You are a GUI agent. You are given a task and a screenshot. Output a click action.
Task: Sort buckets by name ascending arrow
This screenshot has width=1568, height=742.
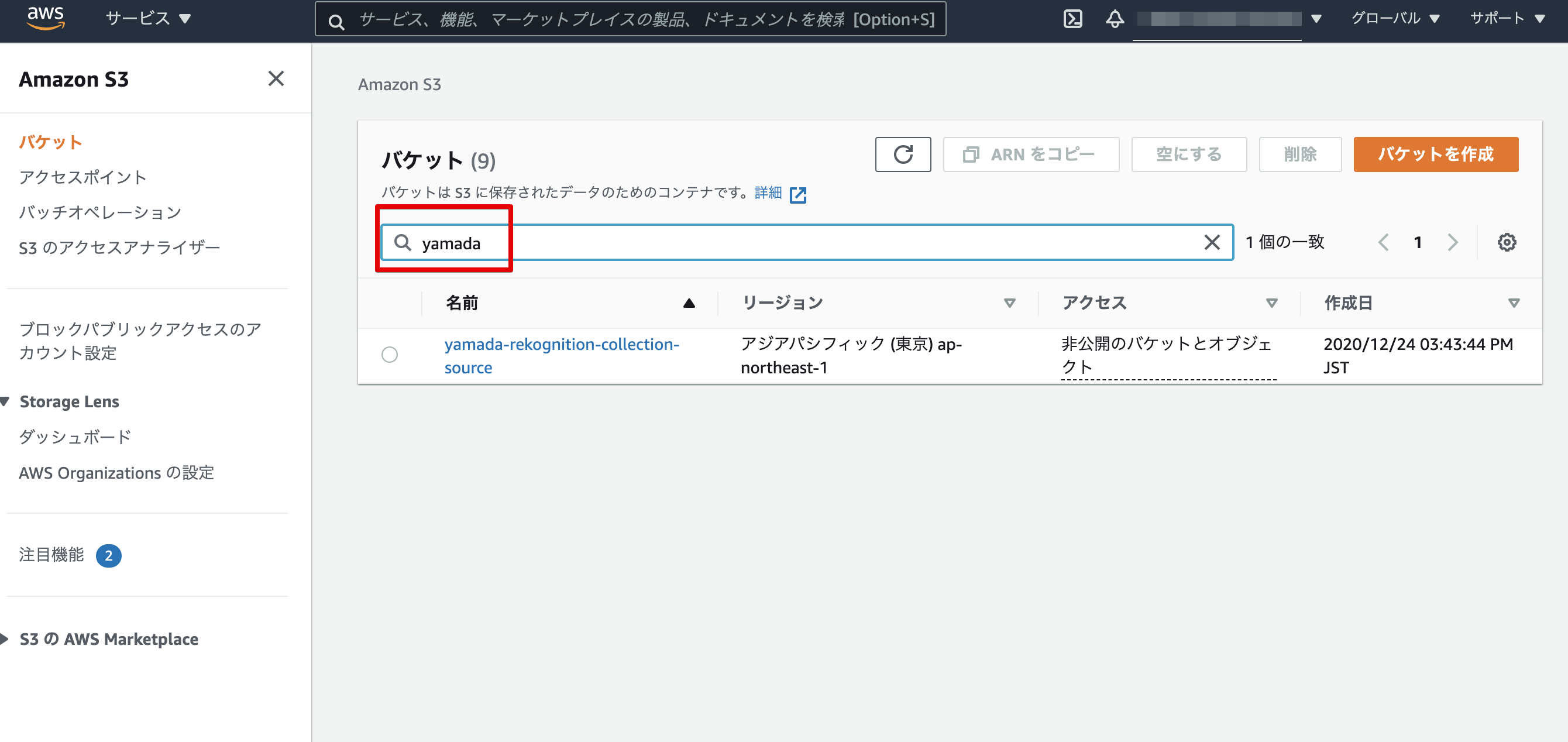689,303
